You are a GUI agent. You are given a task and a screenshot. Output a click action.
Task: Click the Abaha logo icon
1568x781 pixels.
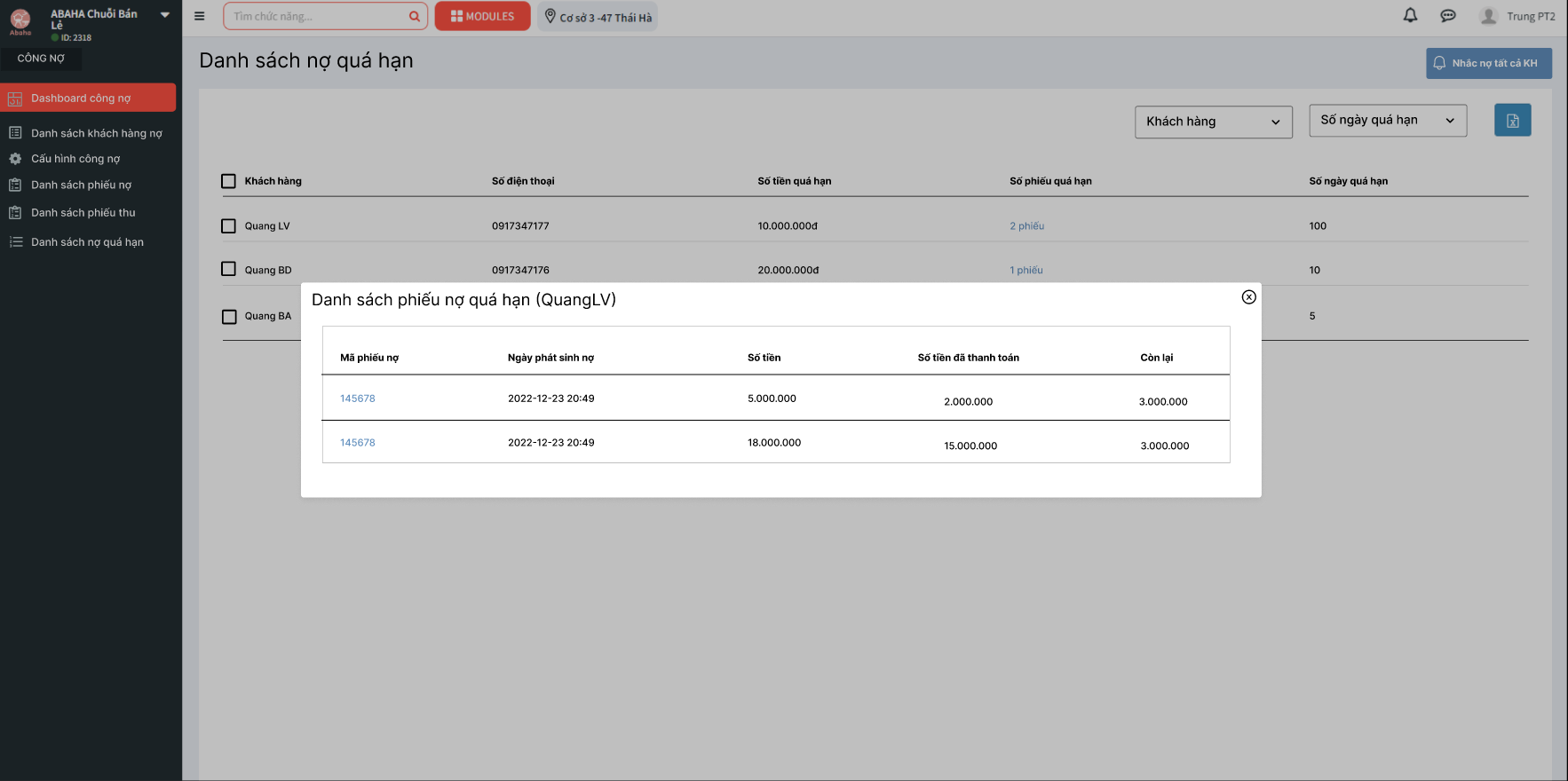click(20, 20)
